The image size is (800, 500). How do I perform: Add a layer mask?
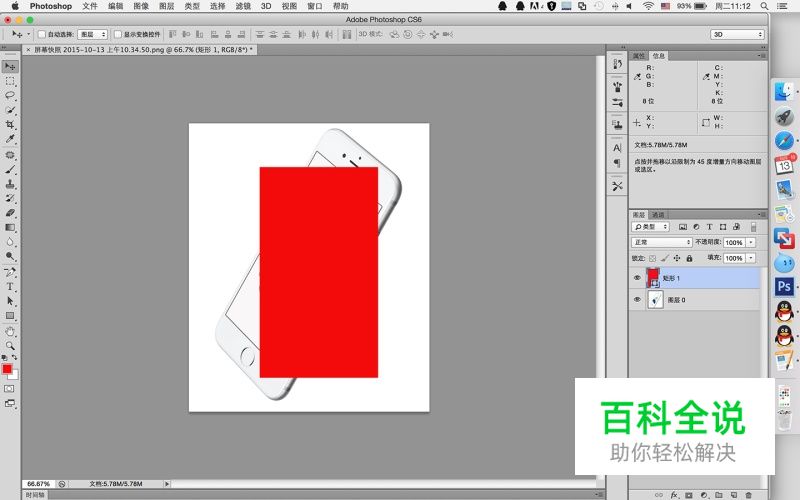[689, 495]
